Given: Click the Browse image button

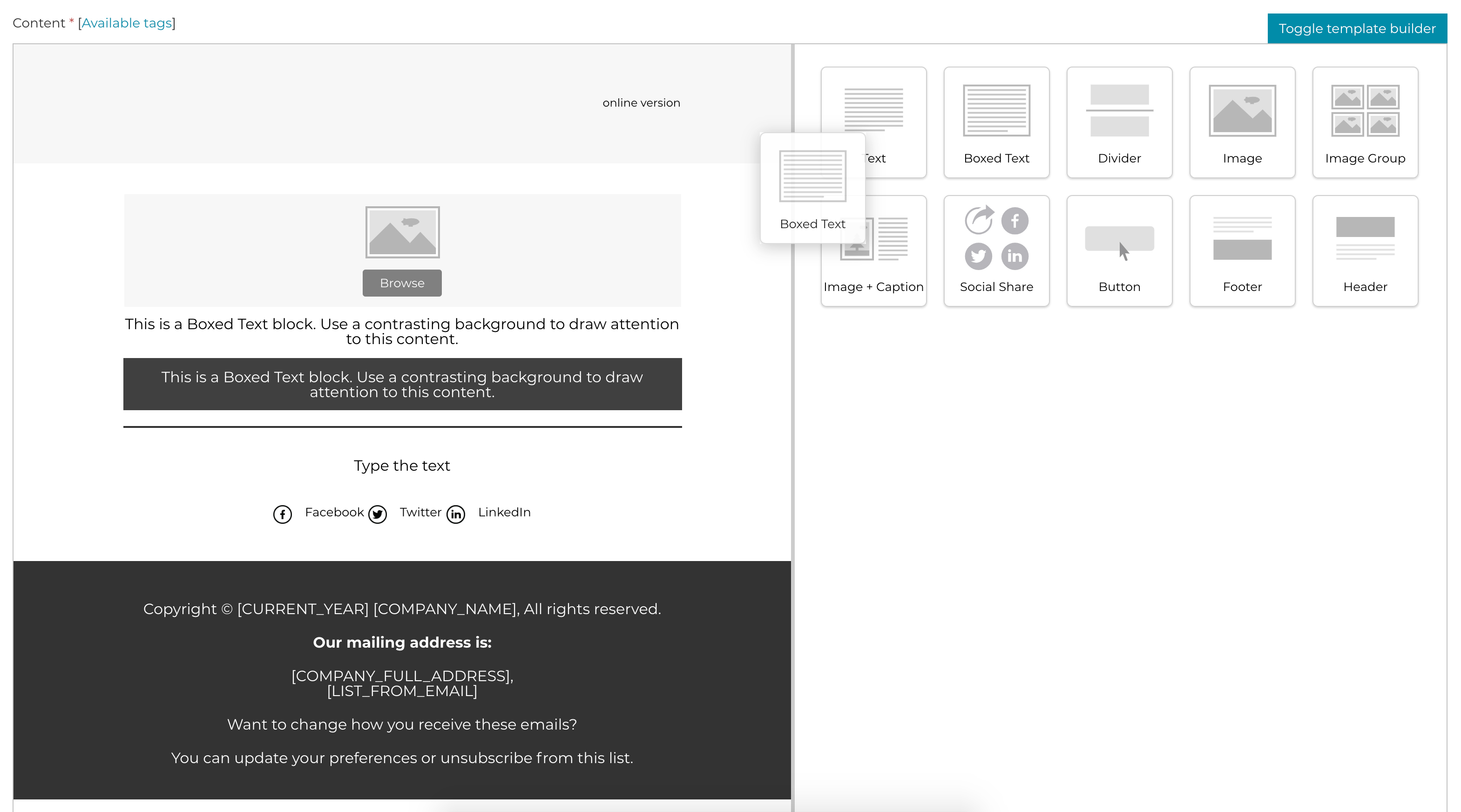Looking at the screenshot, I should [402, 282].
